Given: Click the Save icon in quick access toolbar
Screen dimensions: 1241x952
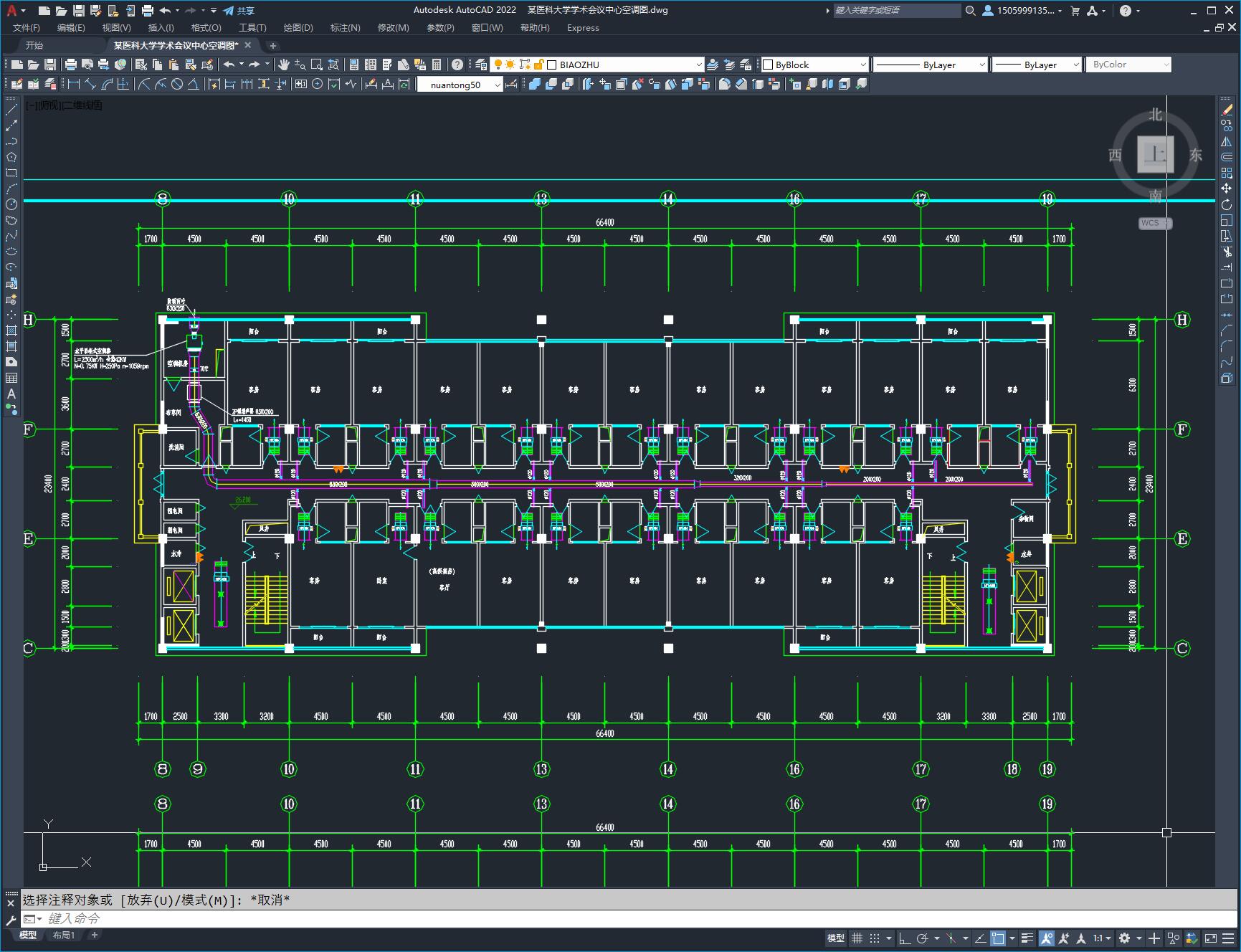Looking at the screenshot, I should click(x=79, y=11).
